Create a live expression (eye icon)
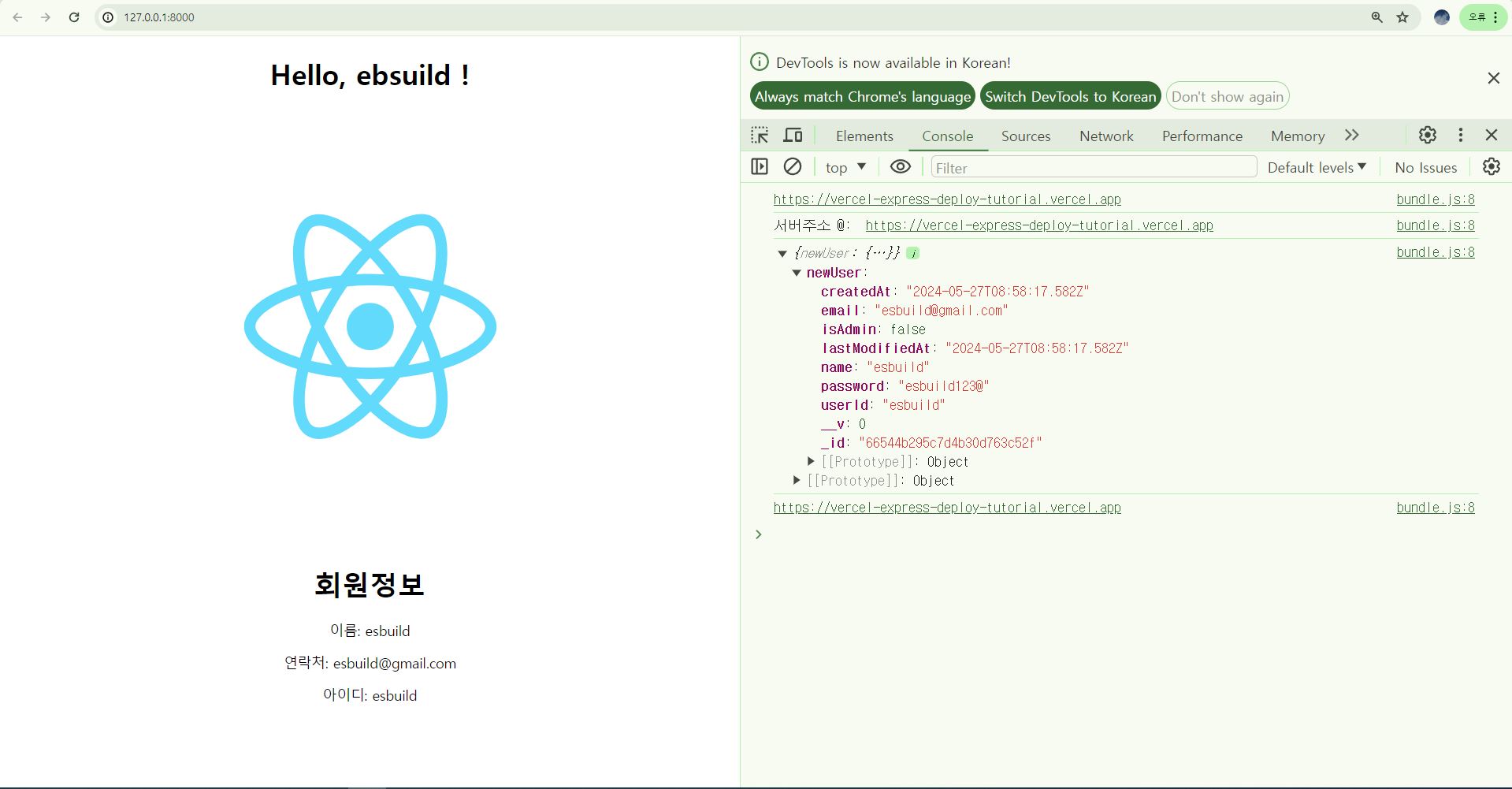 click(x=901, y=167)
